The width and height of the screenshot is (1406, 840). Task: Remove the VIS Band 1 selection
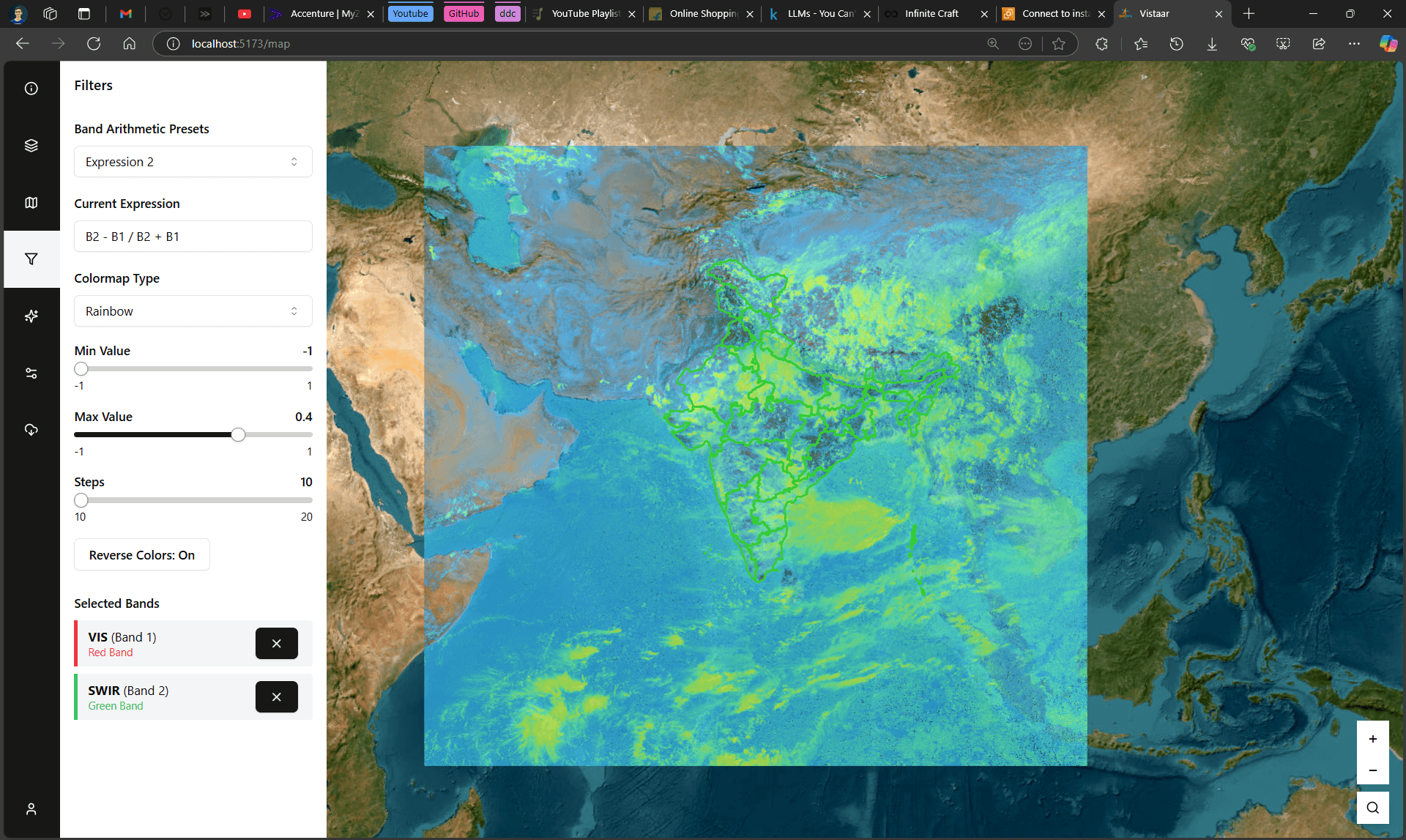[x=276, y=644]
